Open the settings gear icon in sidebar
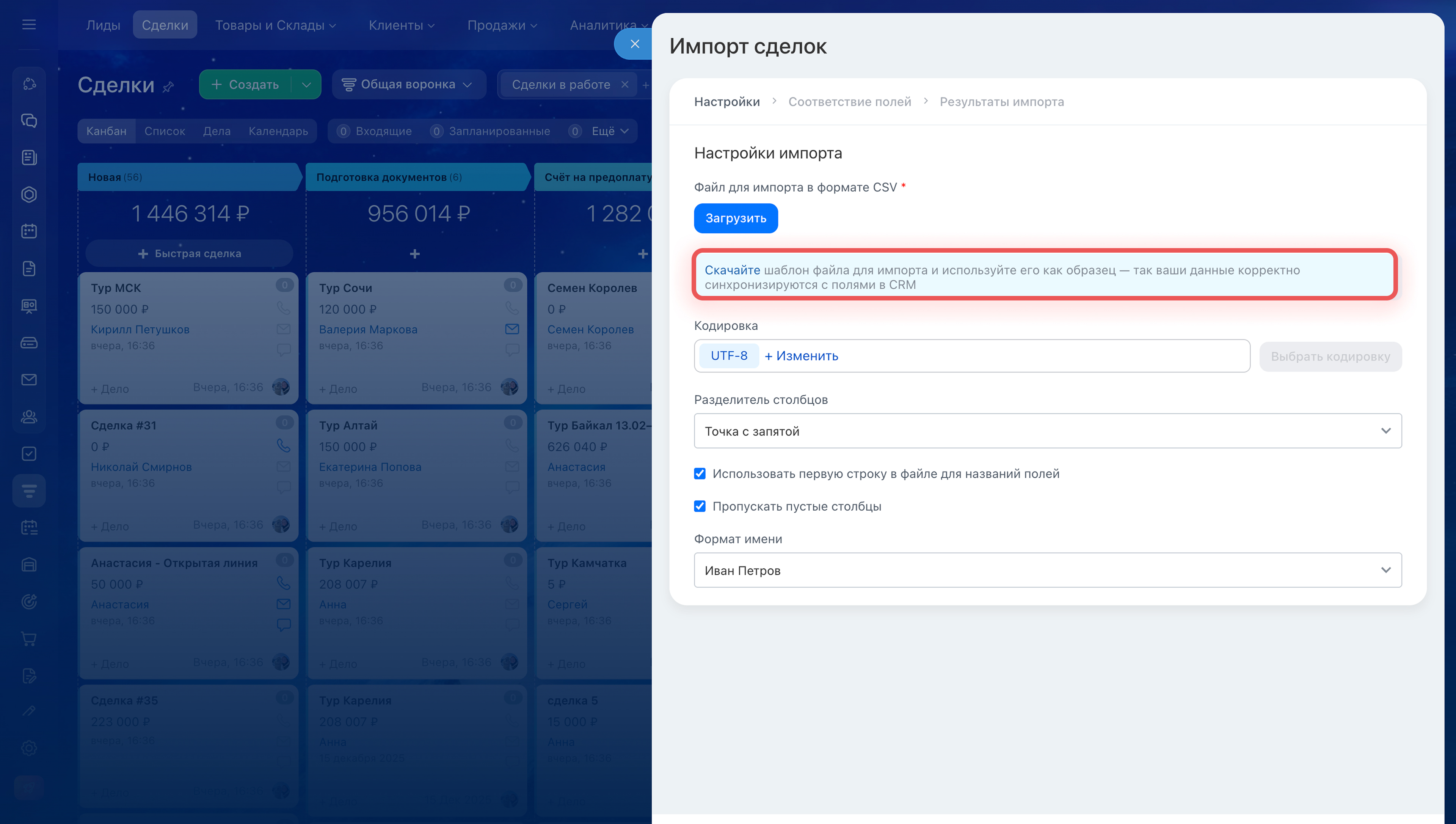The image size is (1456, 824). click(x=29, y=748)
